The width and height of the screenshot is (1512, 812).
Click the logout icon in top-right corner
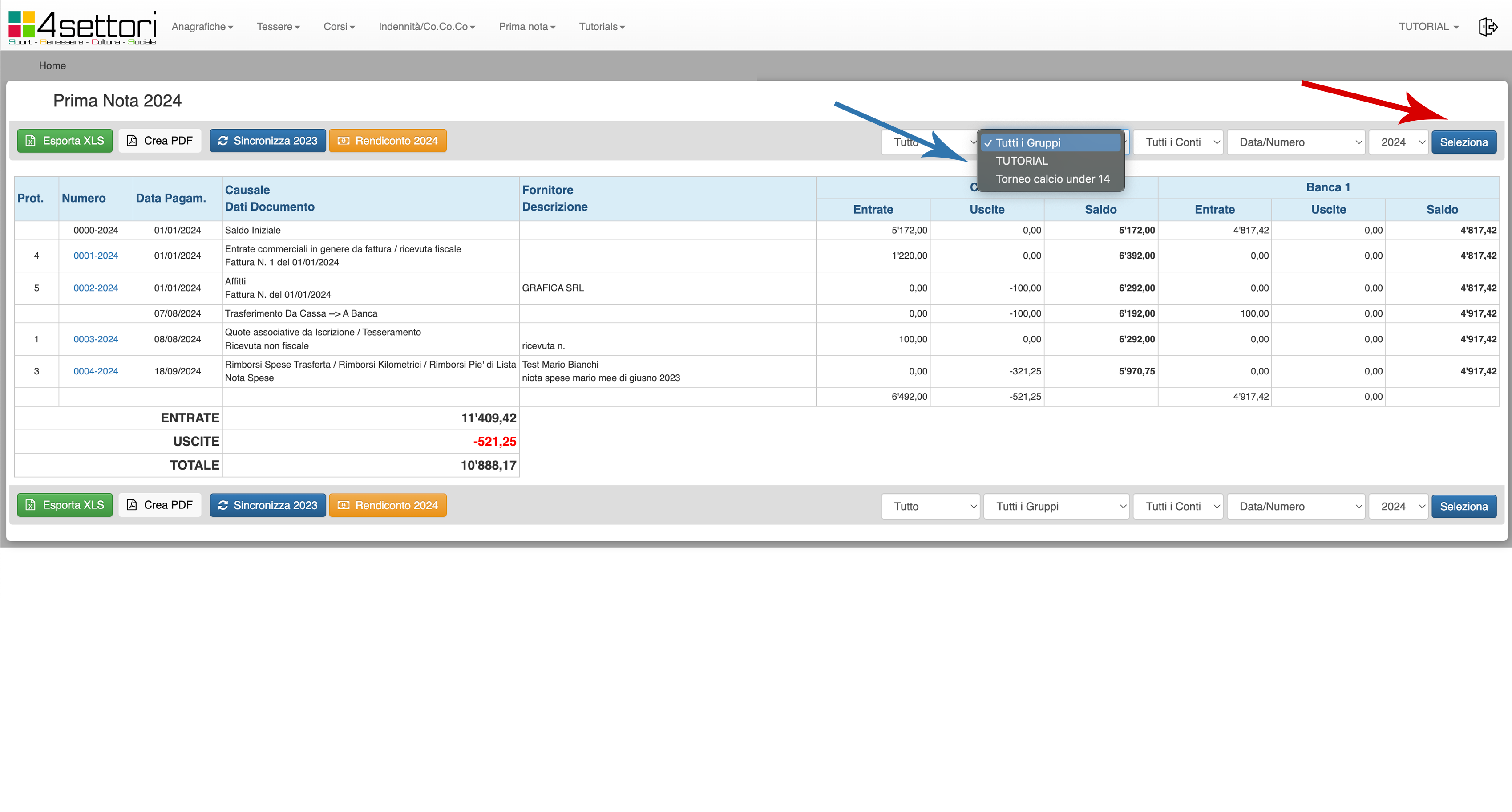point(1488,26)
